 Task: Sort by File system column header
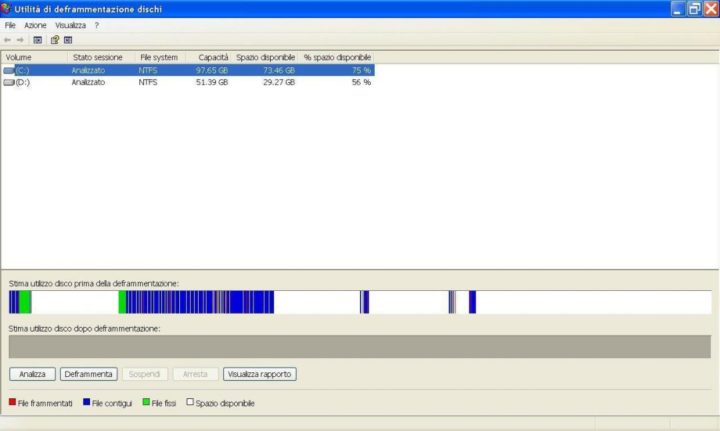click(x=160, y=57)
